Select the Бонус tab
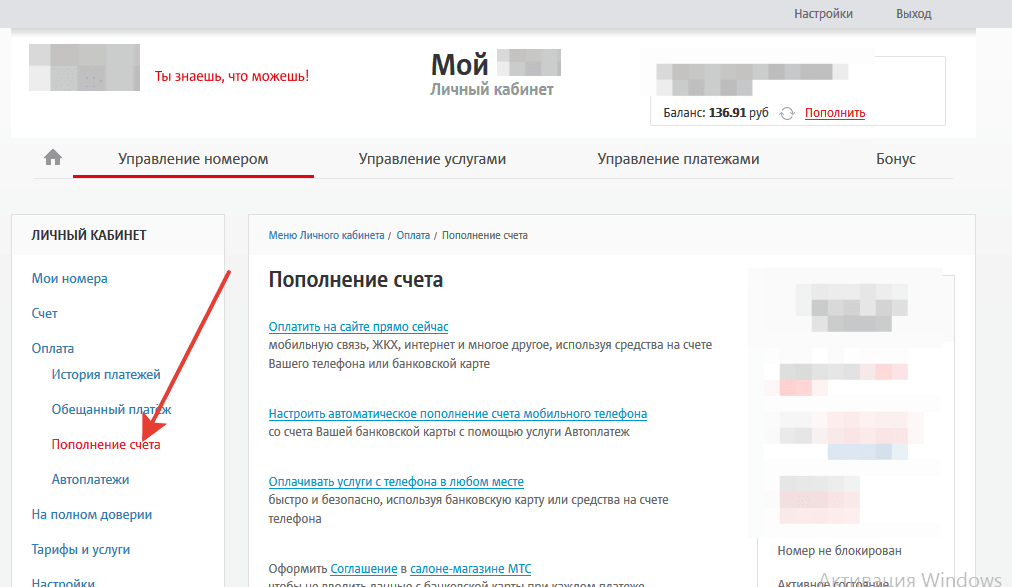The image size is (1012, 587). point(895,159)
